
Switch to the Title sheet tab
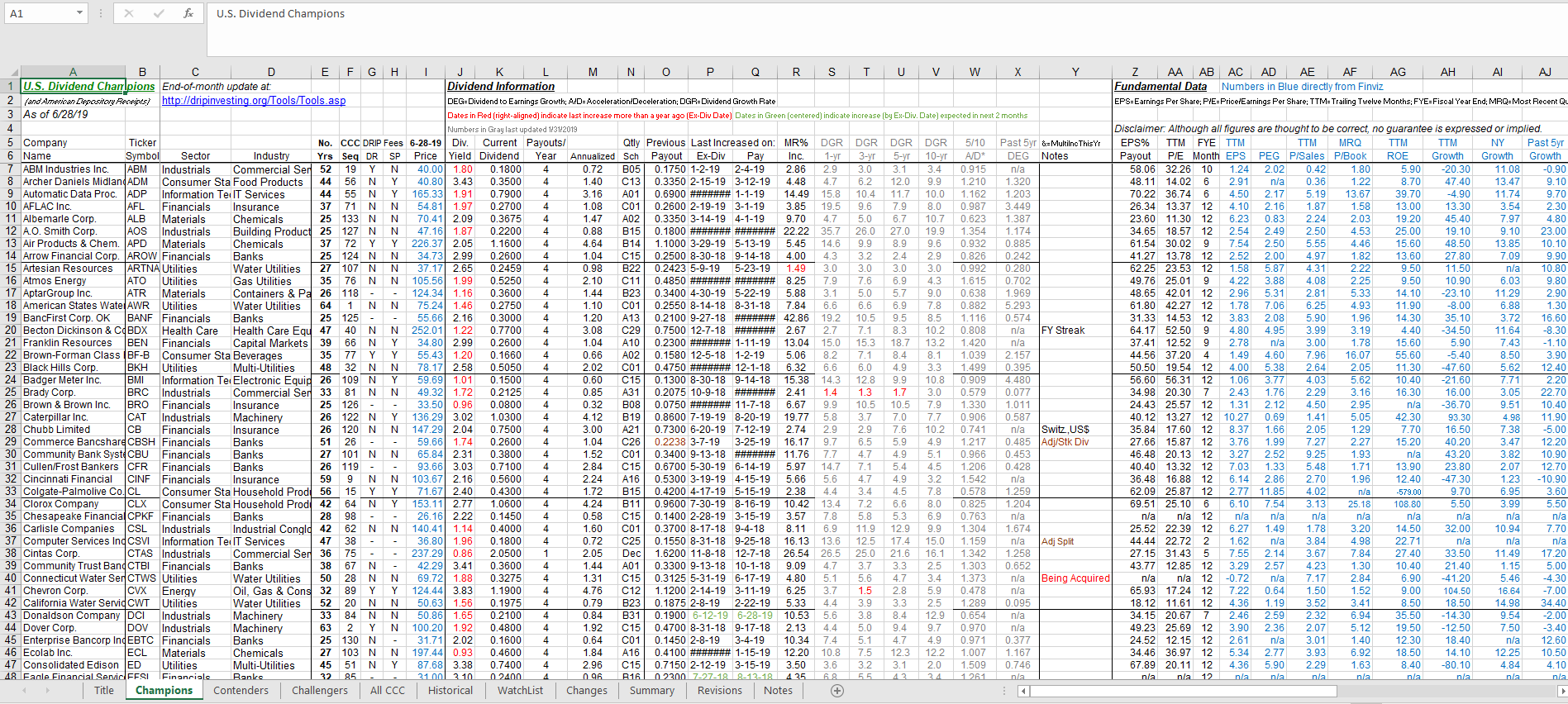coord(104,691)
